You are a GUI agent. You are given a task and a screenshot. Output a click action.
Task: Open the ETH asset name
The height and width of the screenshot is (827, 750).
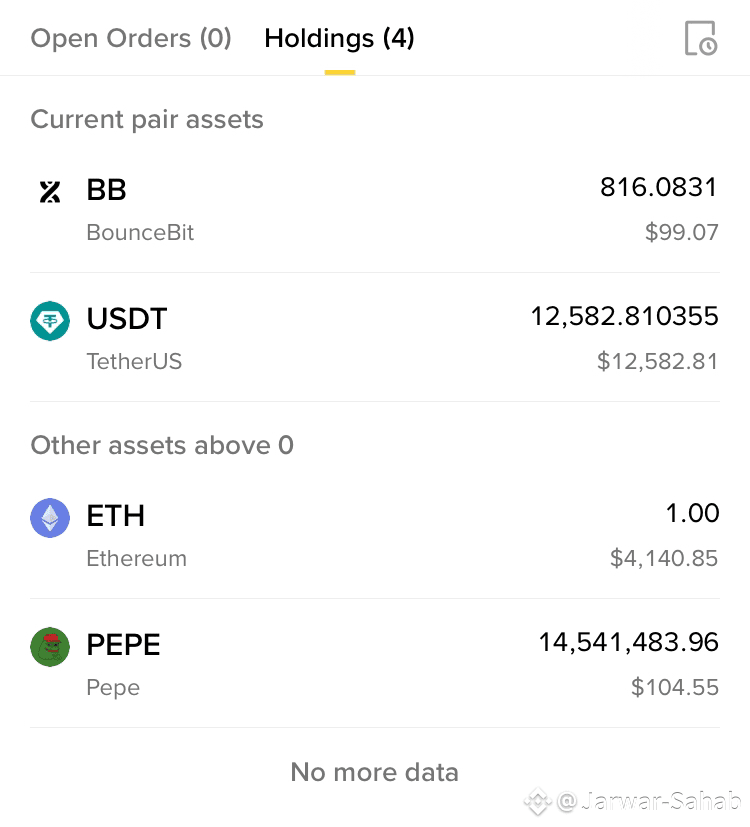coord(116,516)
